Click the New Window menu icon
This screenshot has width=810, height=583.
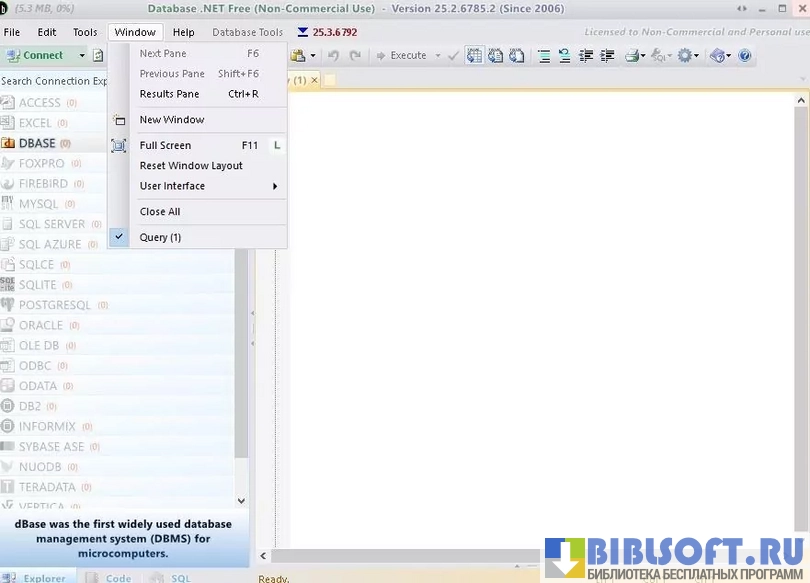[x=119, y=120]
